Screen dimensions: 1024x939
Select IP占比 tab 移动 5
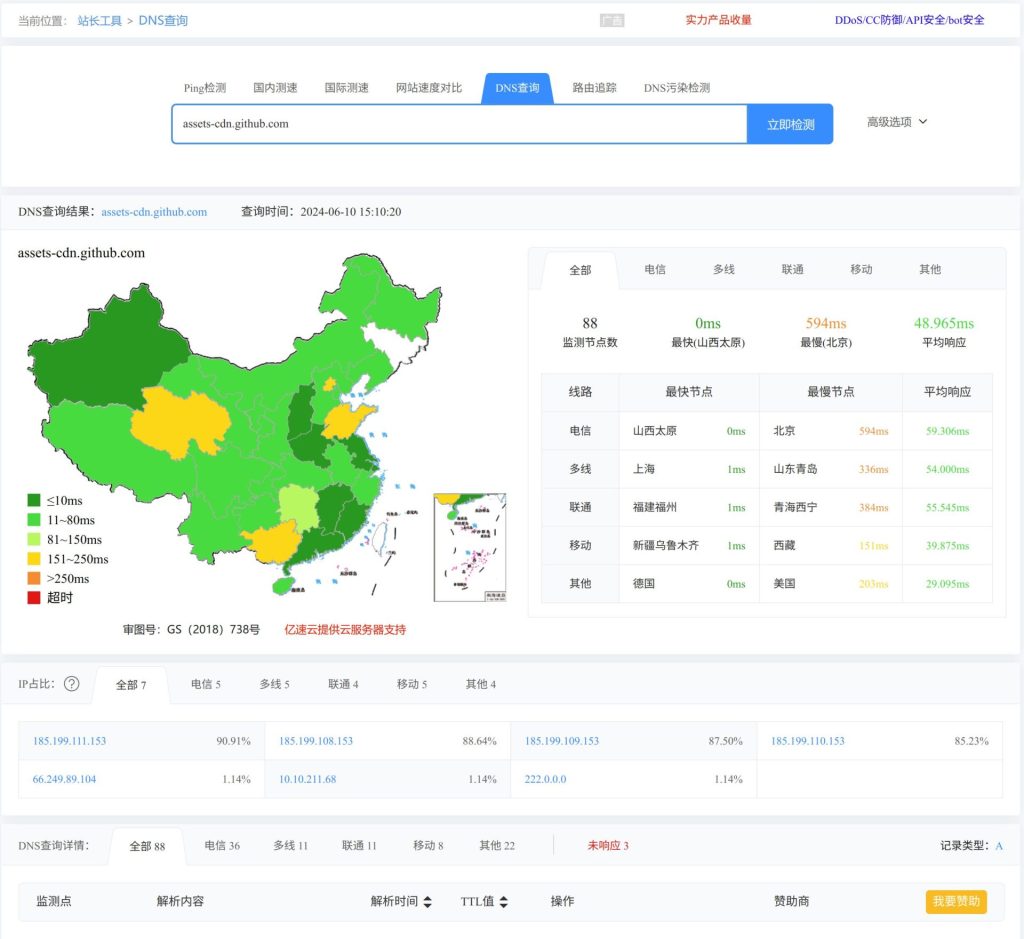pos(411,684)
